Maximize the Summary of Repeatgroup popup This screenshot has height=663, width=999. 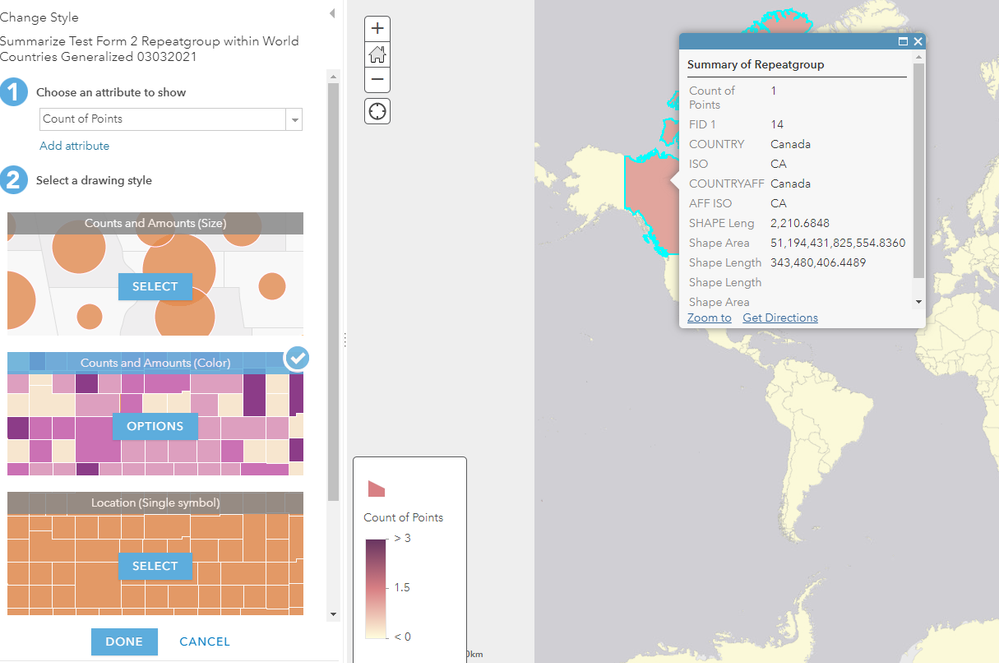coord(903,41)
